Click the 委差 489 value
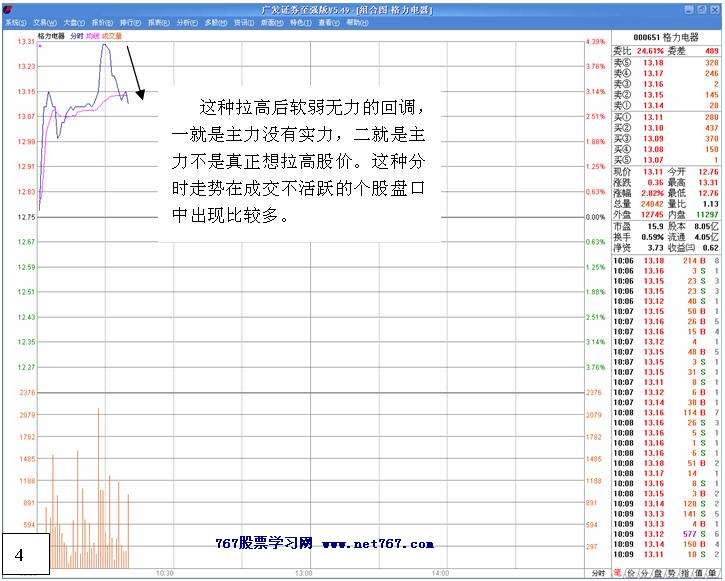 click(712, 51)
